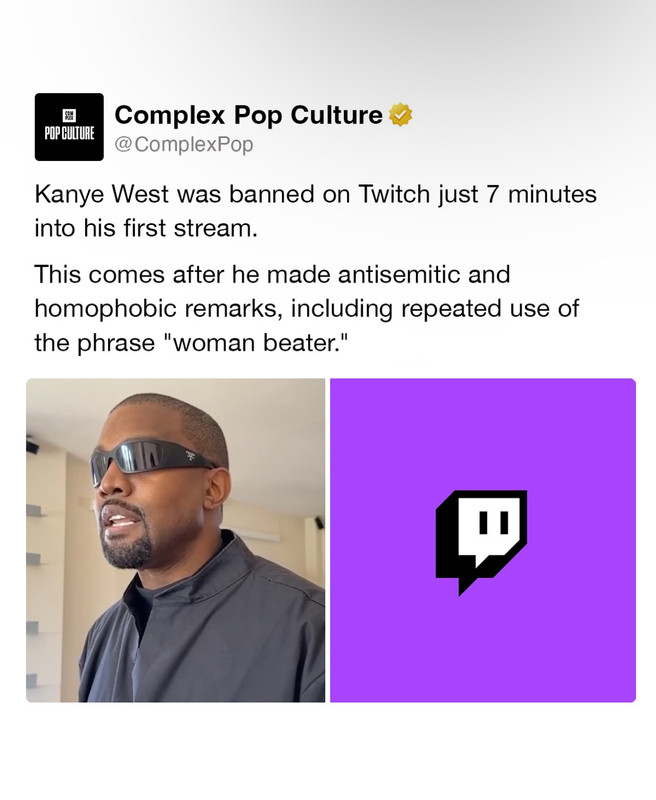Click the small Complex mark inside avatar
The height and width of the screenshot is (800, 656).
(x=69, y=115)
